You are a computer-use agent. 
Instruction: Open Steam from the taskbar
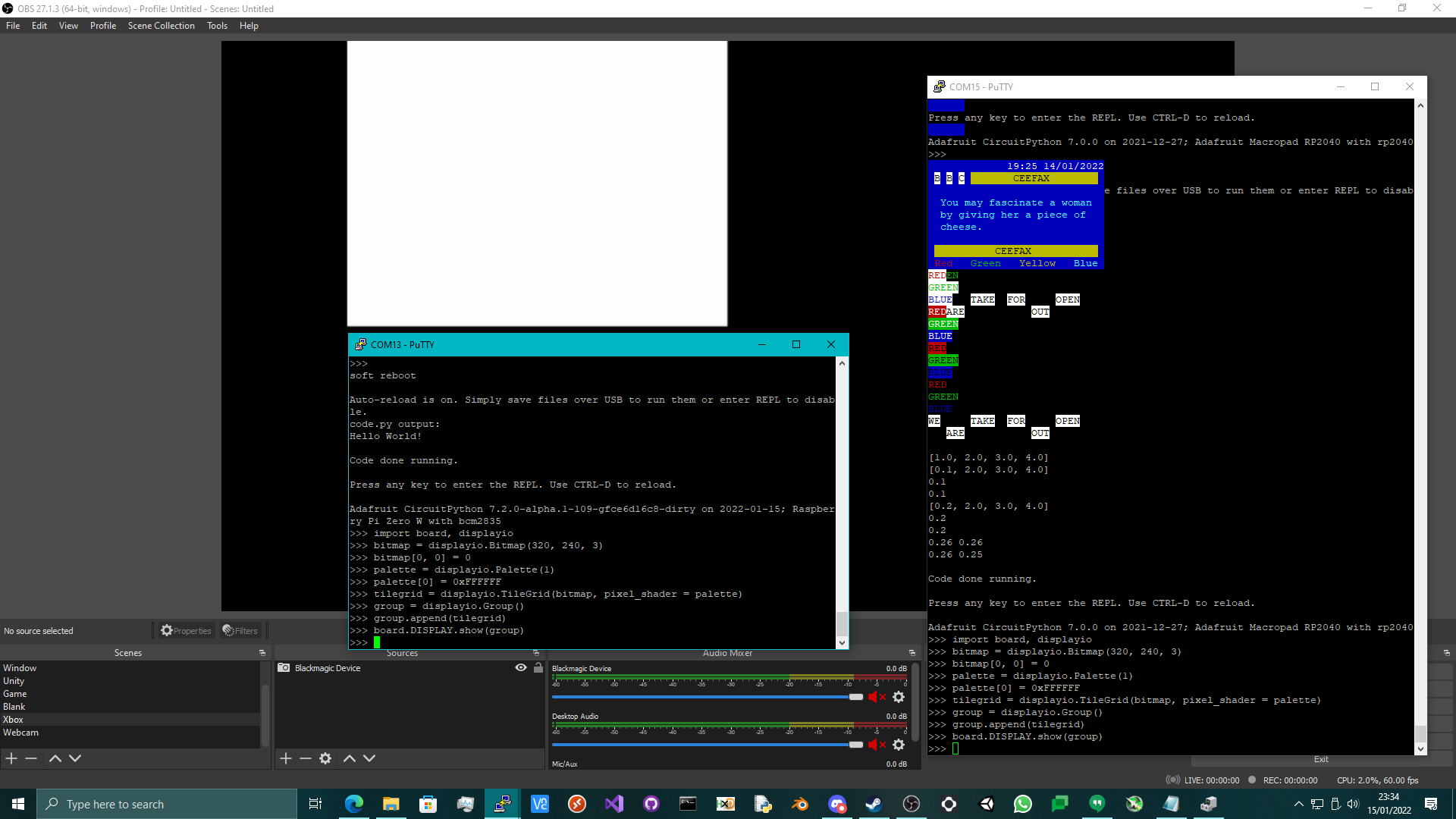point(874,804)
